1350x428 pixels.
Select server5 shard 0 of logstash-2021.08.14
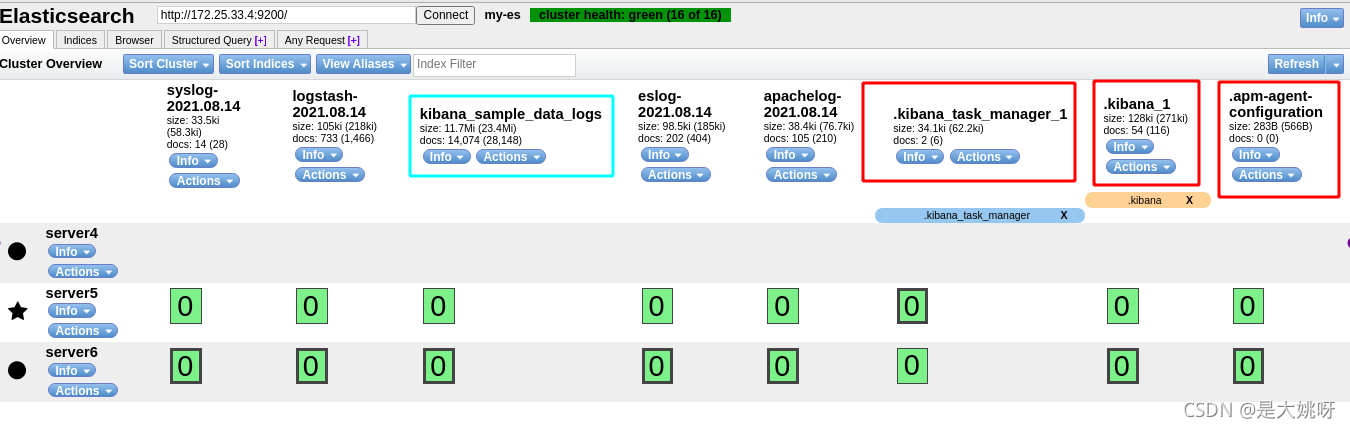point(312,306)
